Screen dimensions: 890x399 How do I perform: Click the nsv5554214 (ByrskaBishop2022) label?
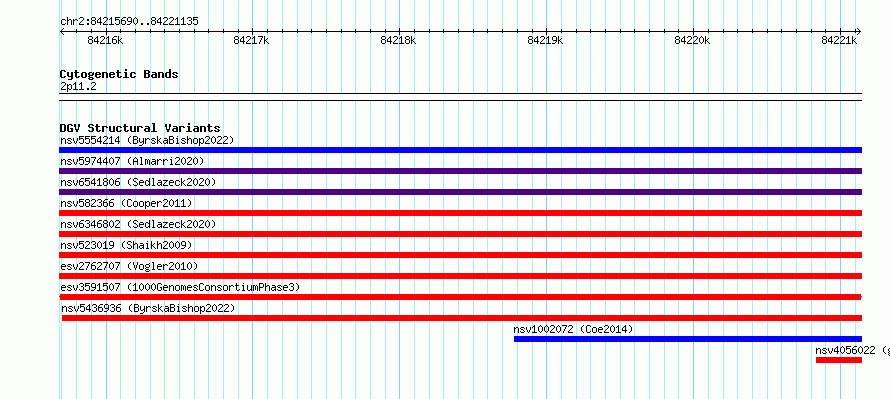147,140
